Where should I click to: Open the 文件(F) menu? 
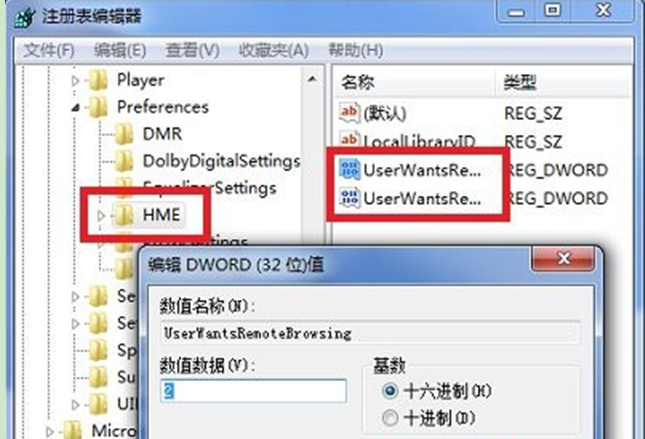click(49, 51)
